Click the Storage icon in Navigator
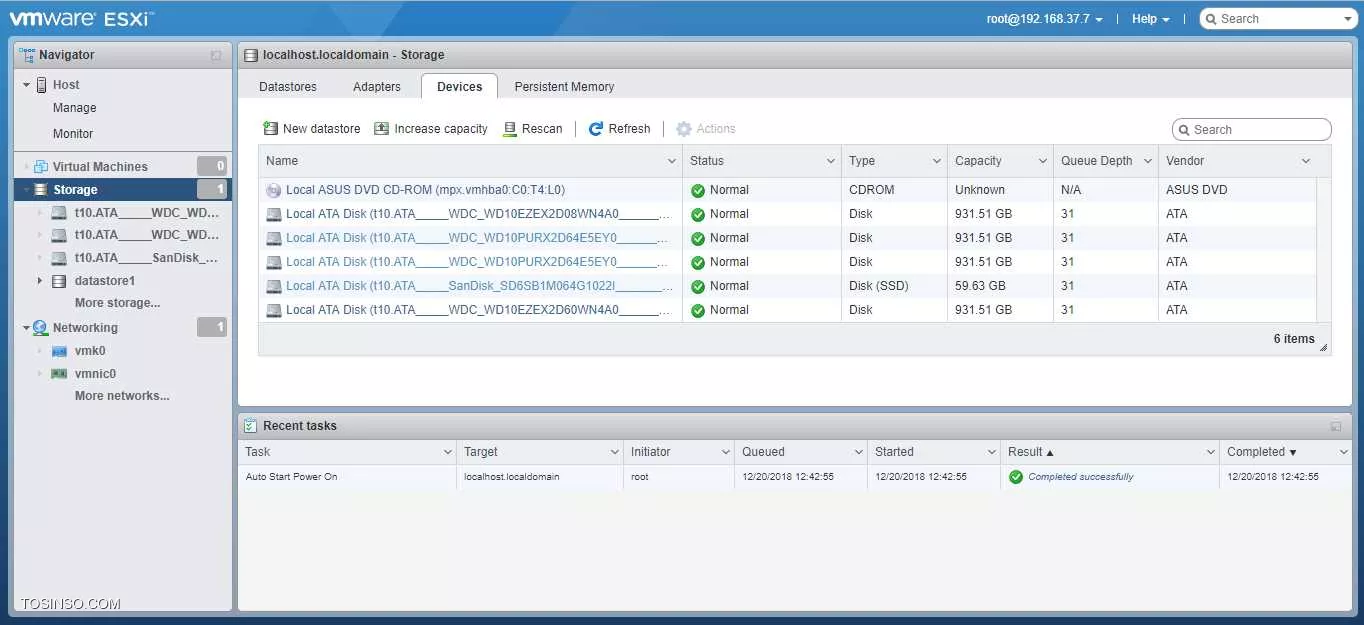The width and height of the screenshot is (1364, 625). coord(41,190)
